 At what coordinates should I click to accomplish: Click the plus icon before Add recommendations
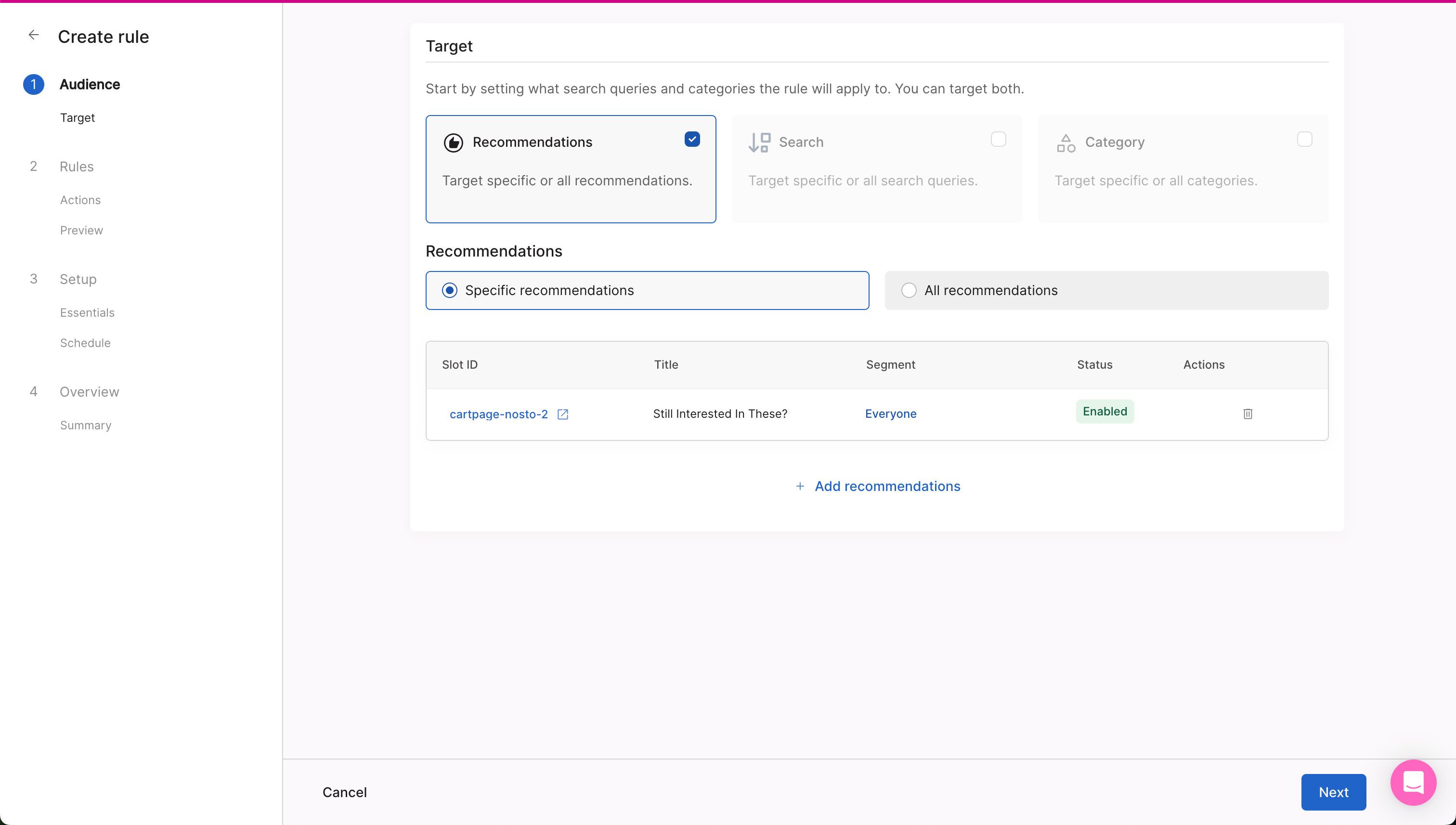coord(800,486)
